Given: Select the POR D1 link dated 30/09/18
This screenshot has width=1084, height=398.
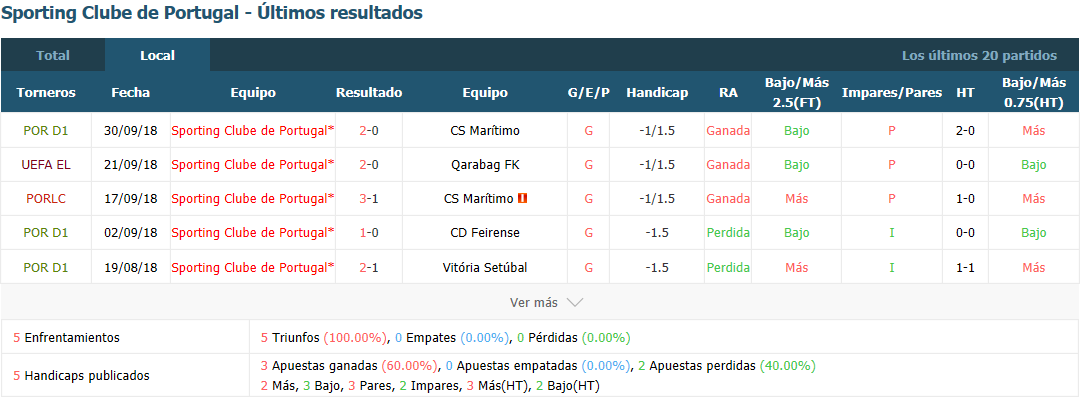Looking at the screenshot, I should tap(46, 131).
